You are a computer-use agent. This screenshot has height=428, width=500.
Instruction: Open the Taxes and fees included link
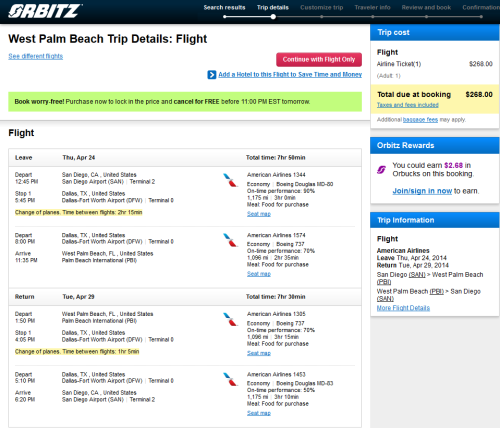tap(408, 105)
